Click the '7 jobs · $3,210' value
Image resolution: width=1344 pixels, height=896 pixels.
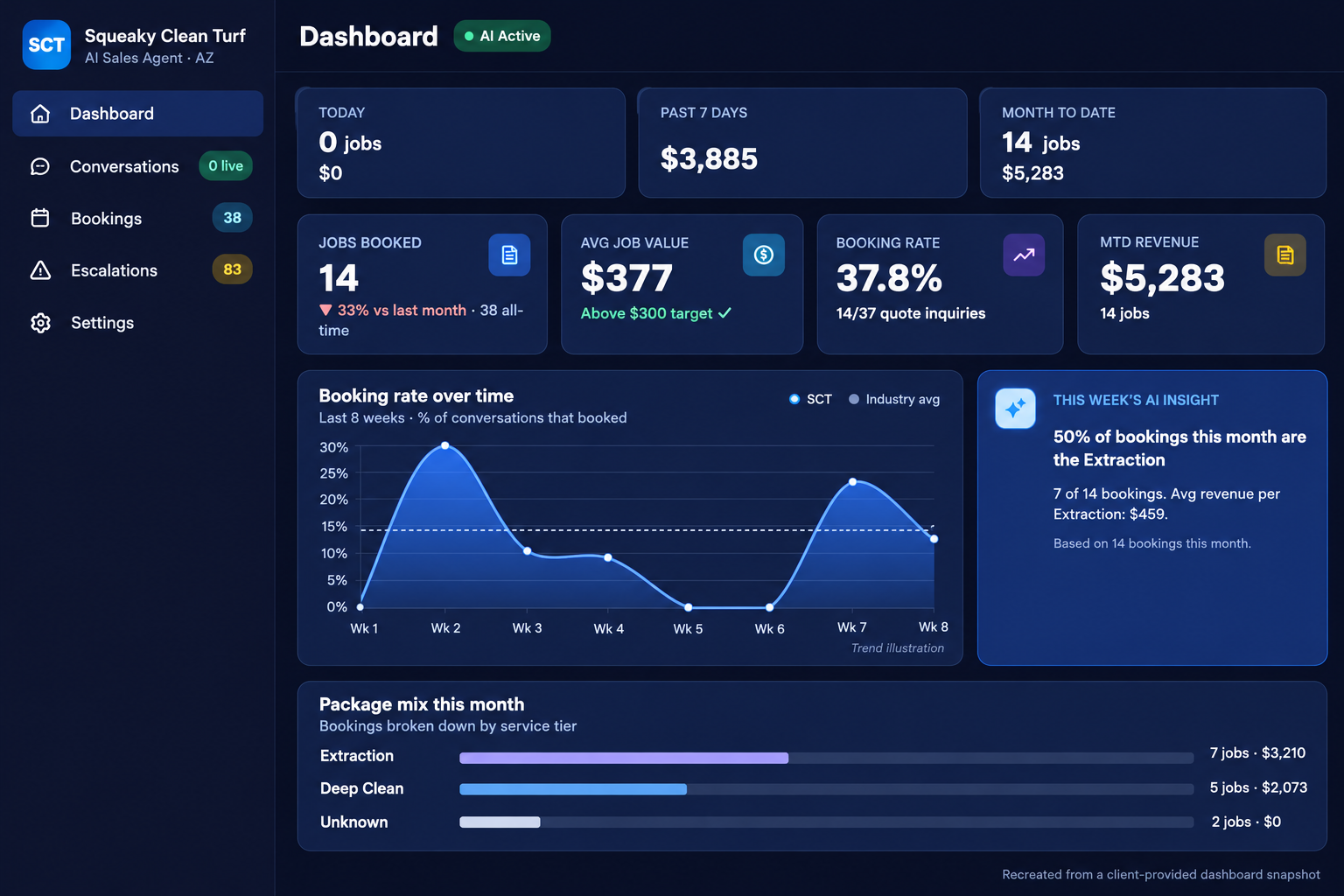[1258, 753]
